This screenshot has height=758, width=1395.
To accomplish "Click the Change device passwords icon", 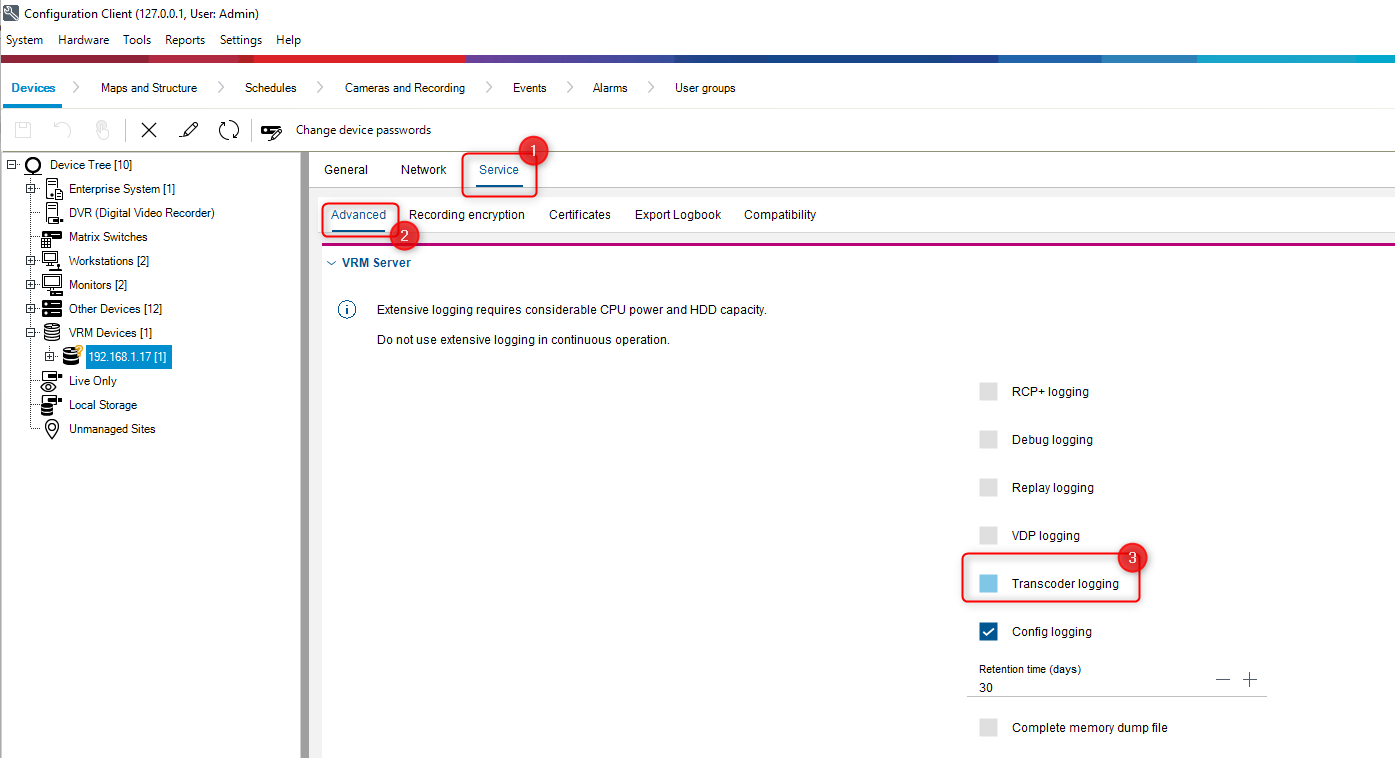I will [271, 130].
